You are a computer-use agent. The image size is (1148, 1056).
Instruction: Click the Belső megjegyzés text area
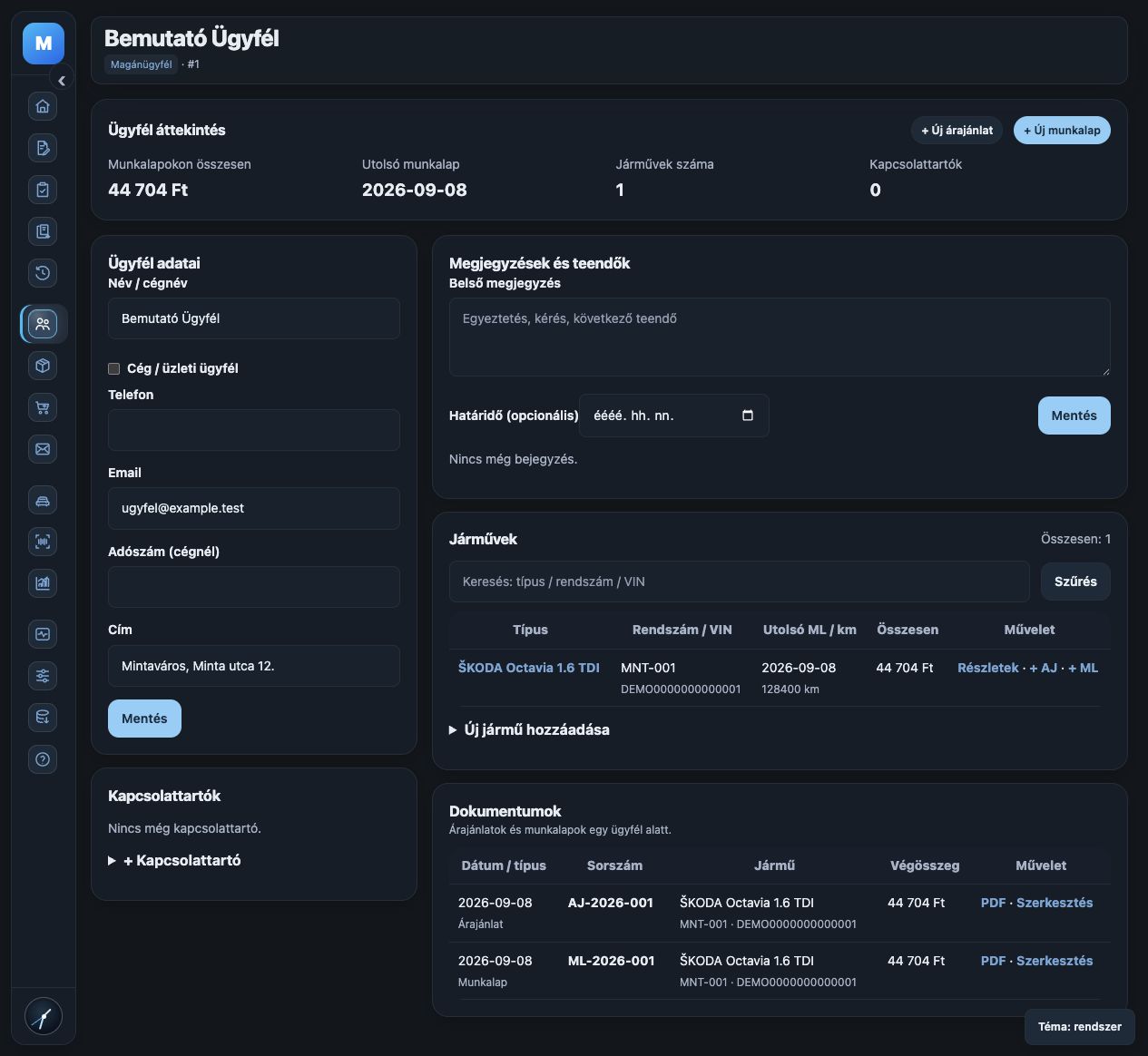[x=780, y=337]
